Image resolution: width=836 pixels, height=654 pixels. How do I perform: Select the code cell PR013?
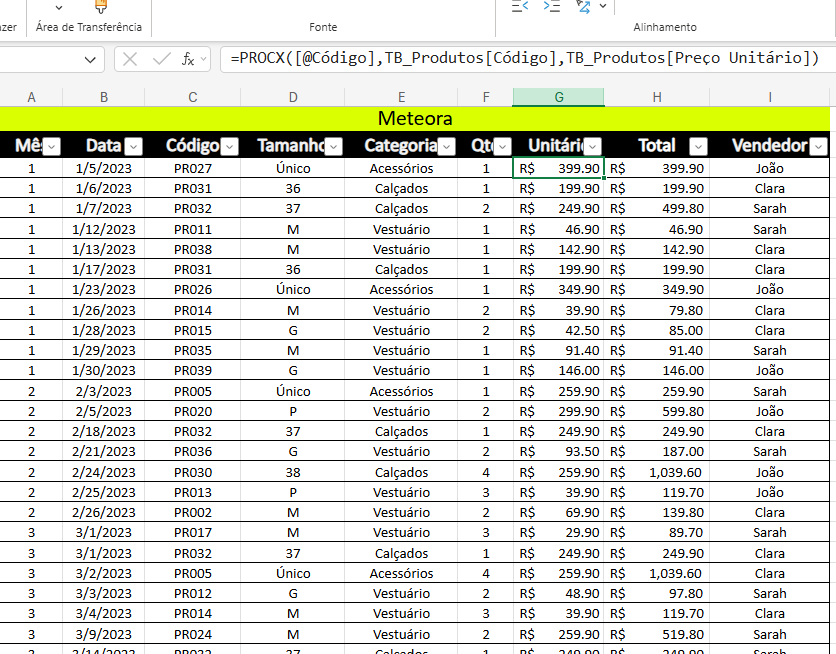tap(192, 492)
